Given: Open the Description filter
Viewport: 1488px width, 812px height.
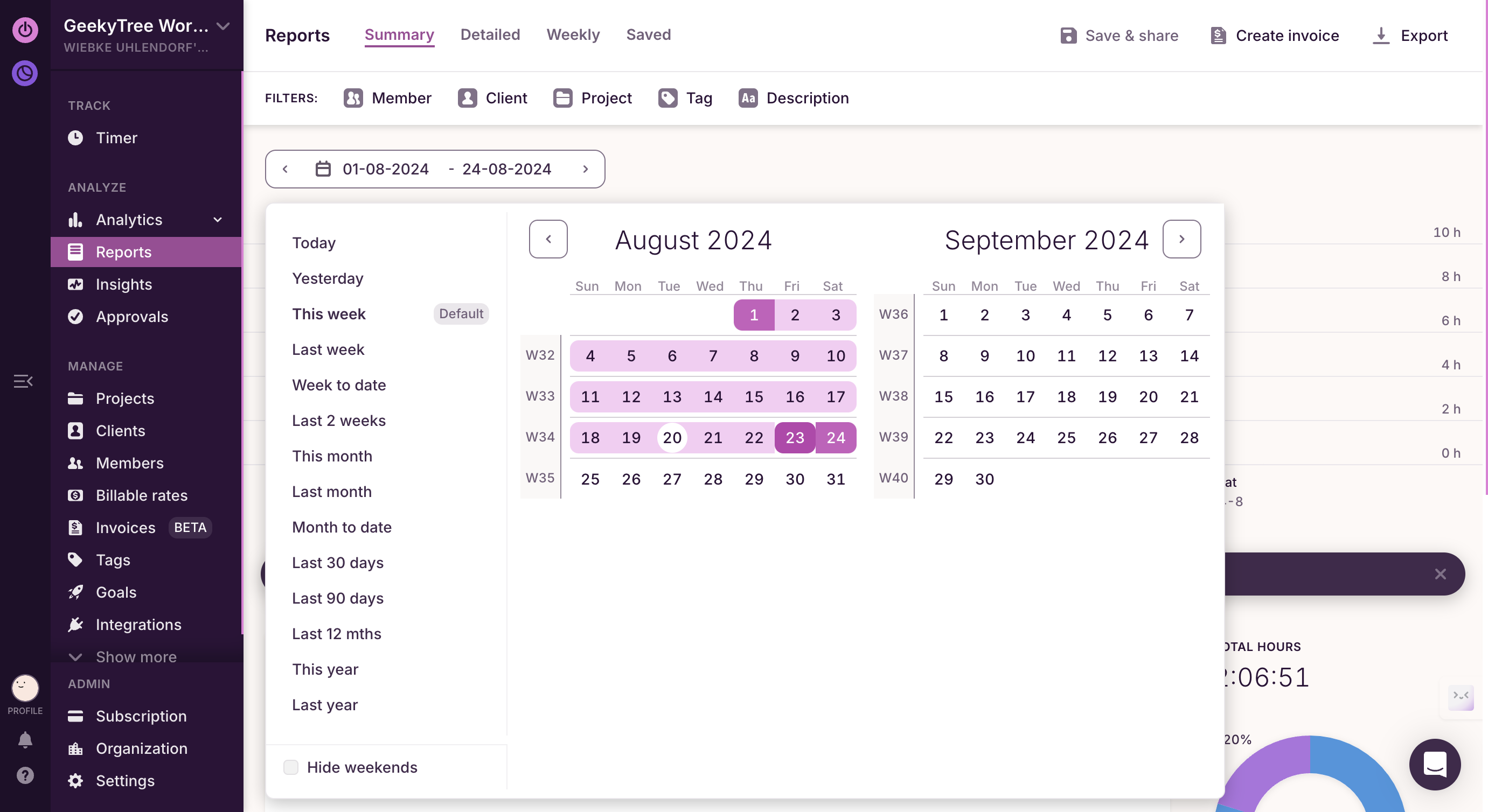Looking at the screenshot, I should pos(794,98).
